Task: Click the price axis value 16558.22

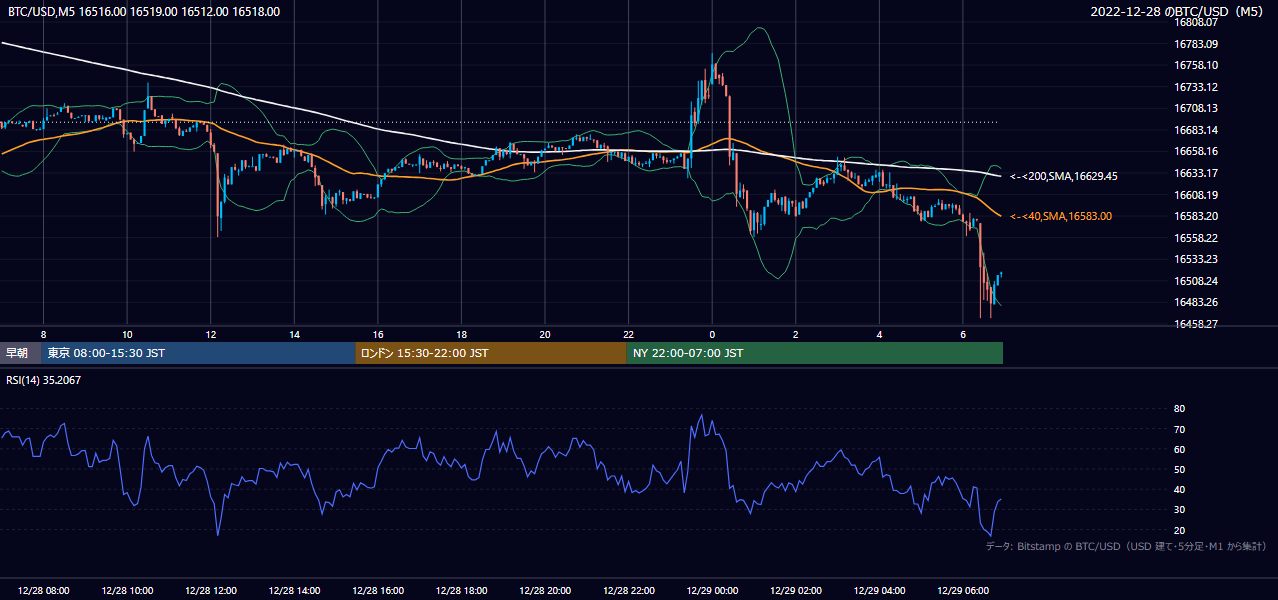Action: pyautogui.click(x=1196, y=238)
